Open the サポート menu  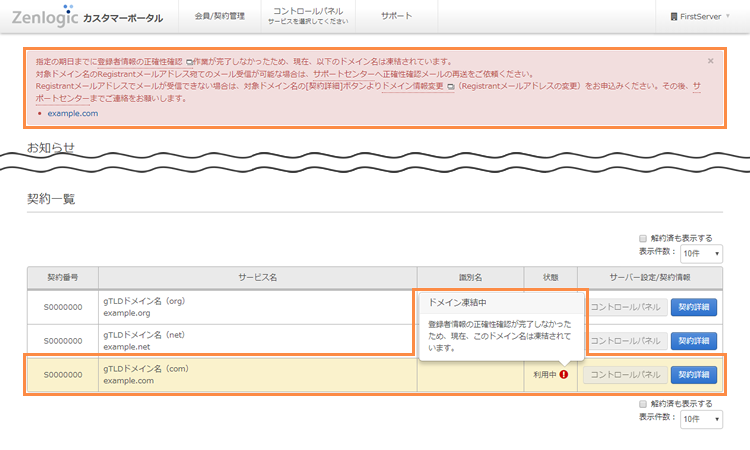[x=396, y=16]
